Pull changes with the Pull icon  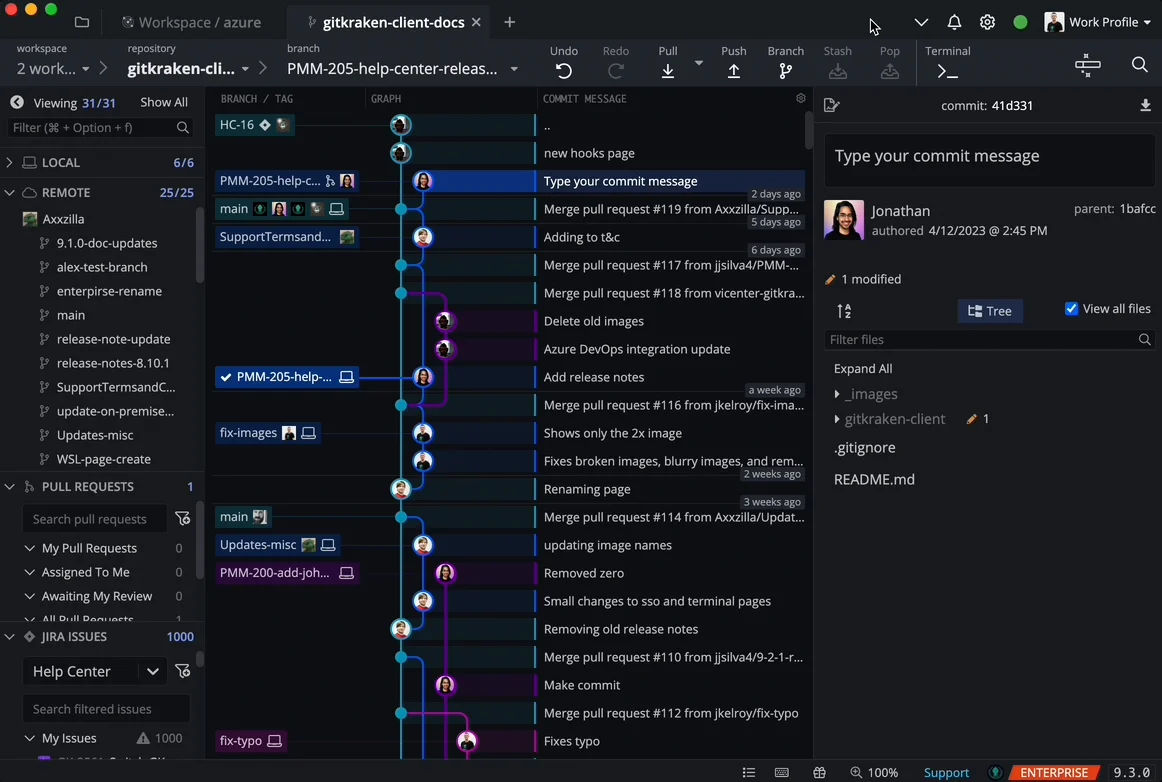668,71
